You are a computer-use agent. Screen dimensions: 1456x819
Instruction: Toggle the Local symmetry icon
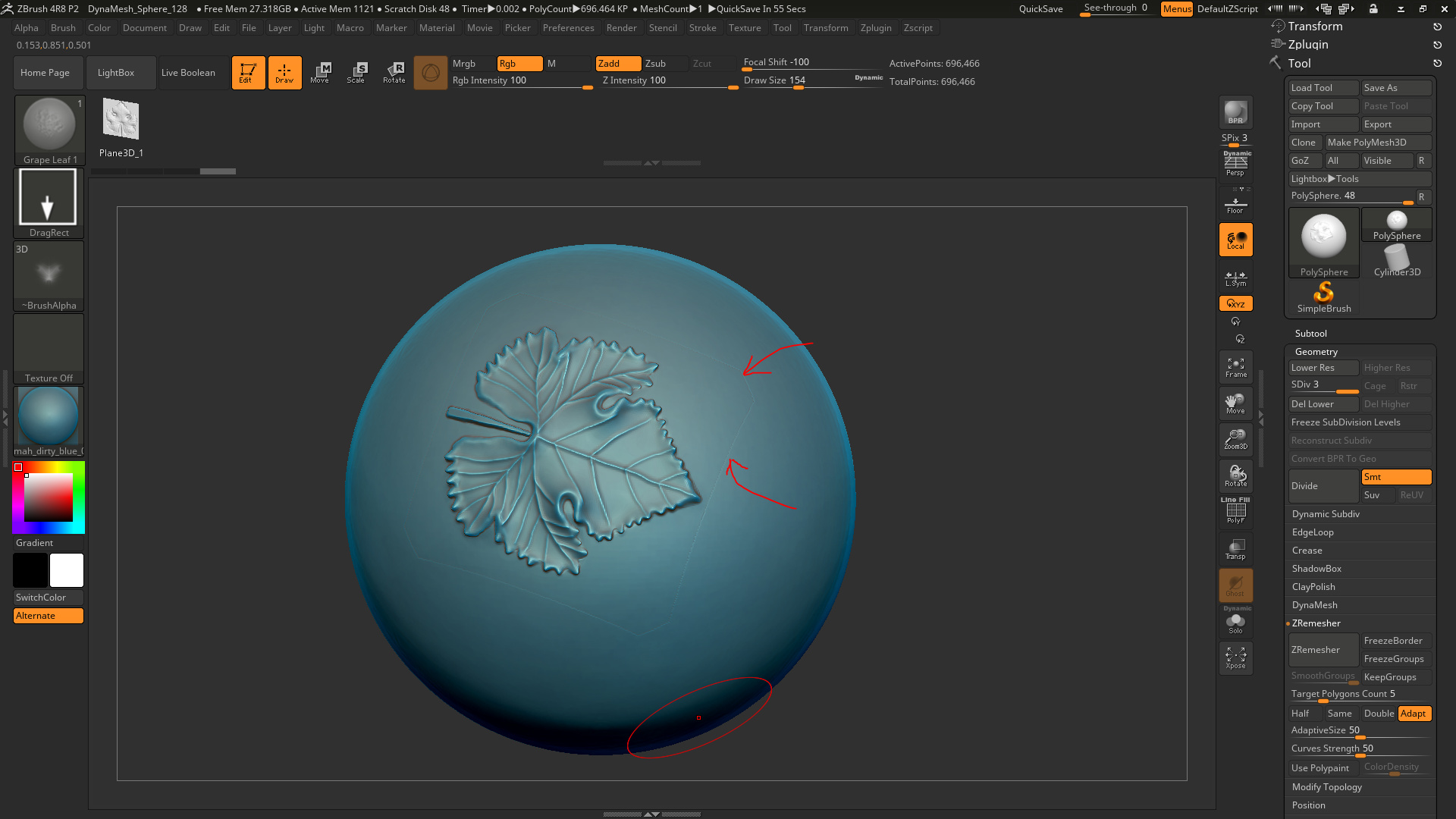pos(1235,240)
